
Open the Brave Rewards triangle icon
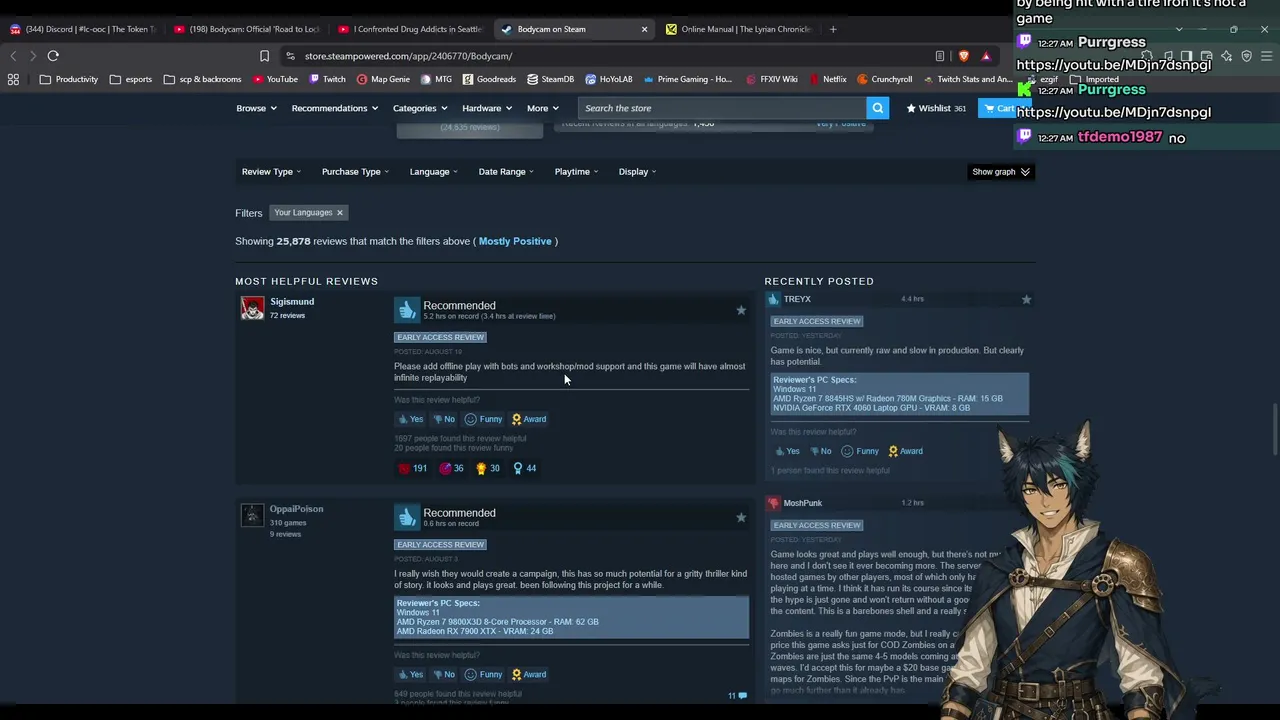[x=986, y=56]
